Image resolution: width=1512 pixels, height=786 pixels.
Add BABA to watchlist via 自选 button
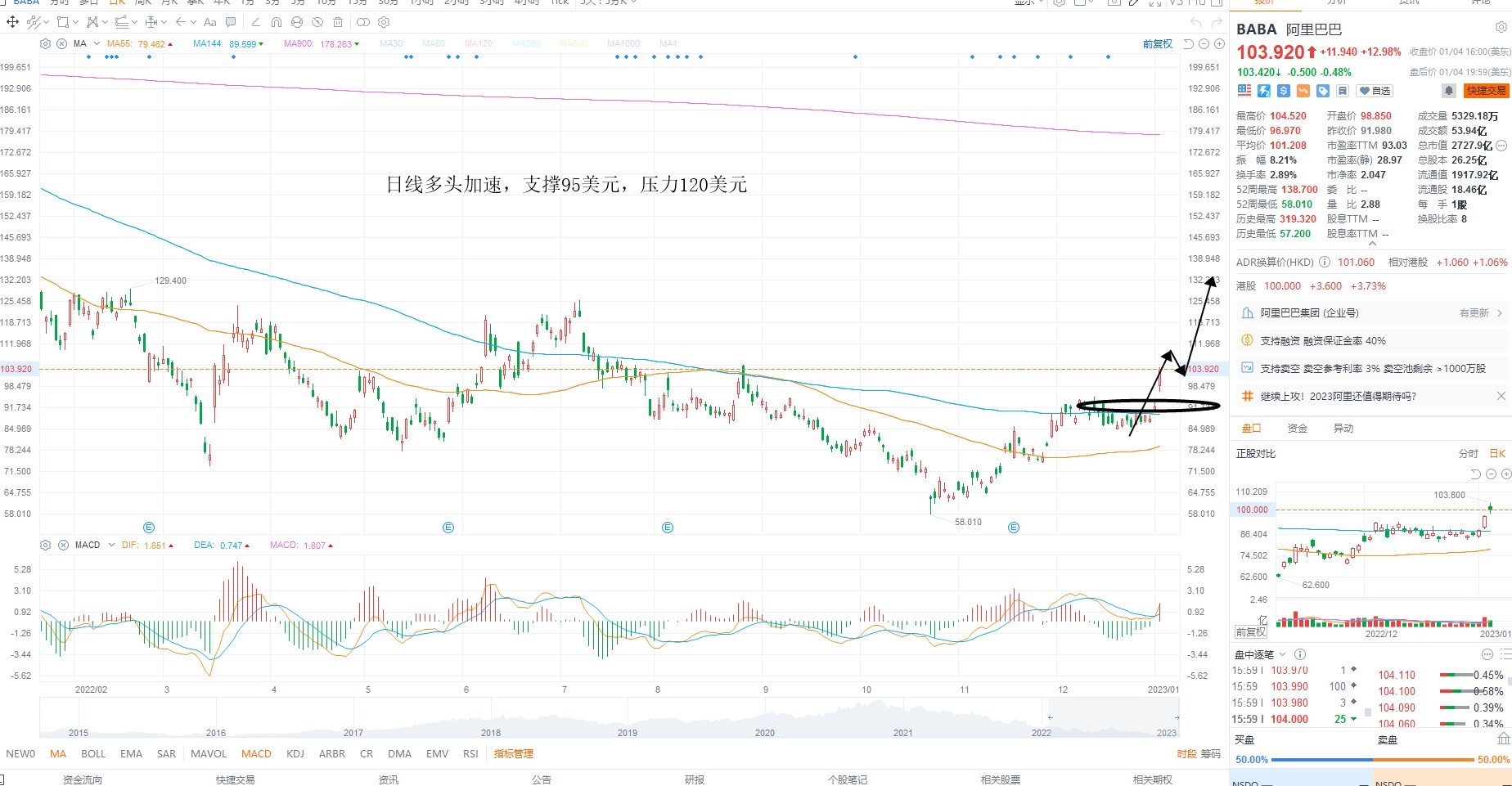point(1375,91)
